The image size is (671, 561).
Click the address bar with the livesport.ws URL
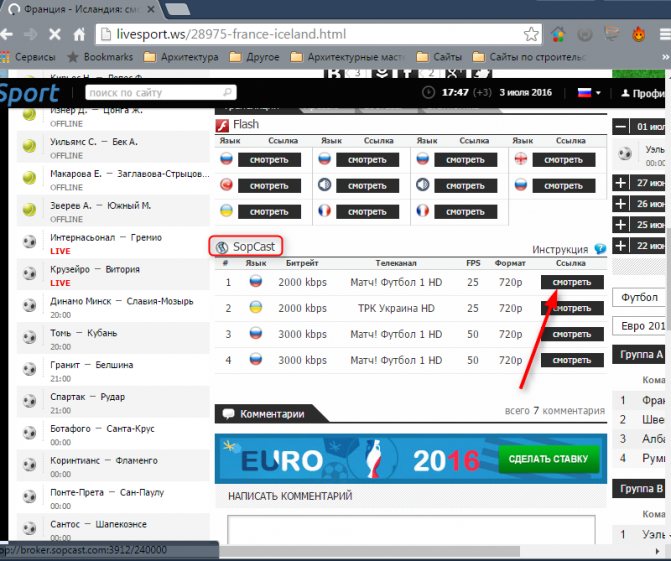(x=317, y=34)
